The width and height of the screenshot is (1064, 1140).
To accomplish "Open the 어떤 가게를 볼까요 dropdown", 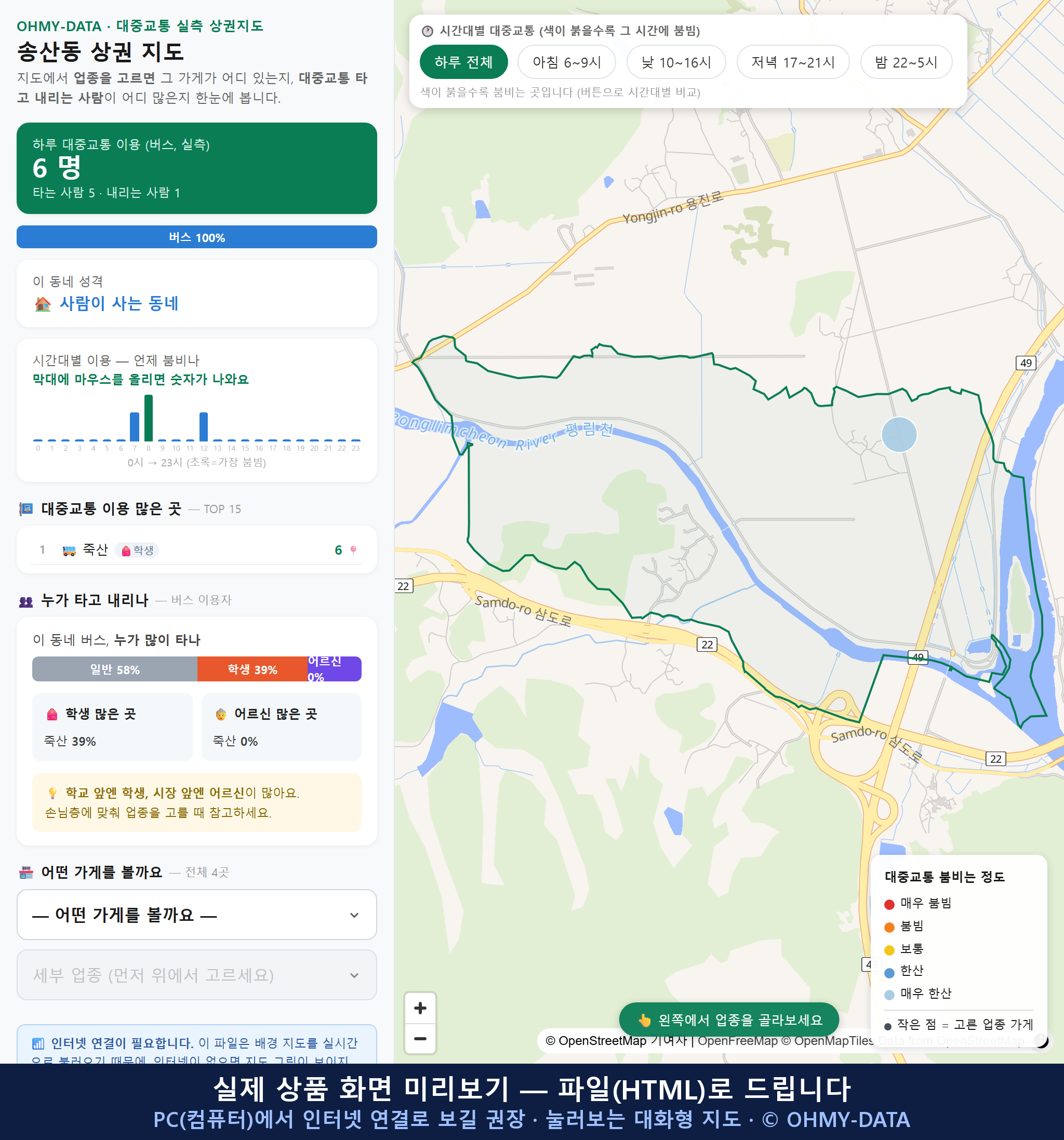I will tap(197, 915).
